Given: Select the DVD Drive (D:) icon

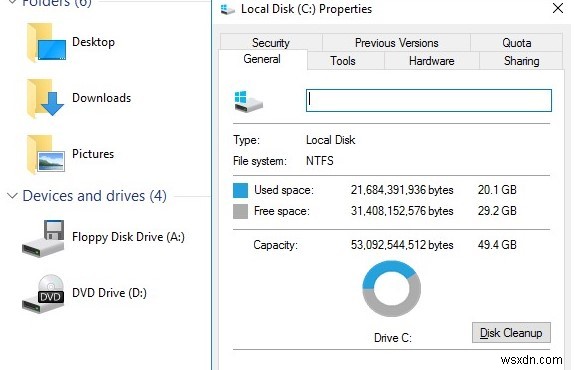Looking at the screenshot, I should pos(43,294).
